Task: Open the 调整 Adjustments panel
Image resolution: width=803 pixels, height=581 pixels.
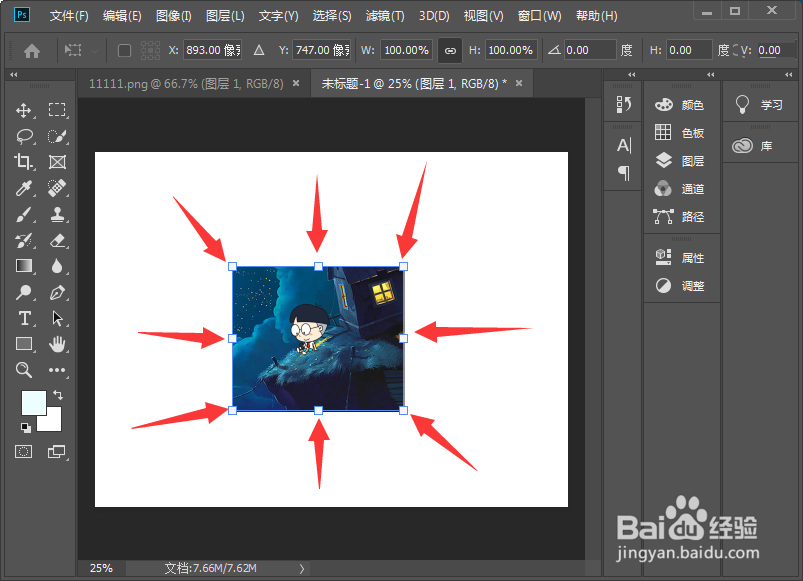Action: point(681,286)
